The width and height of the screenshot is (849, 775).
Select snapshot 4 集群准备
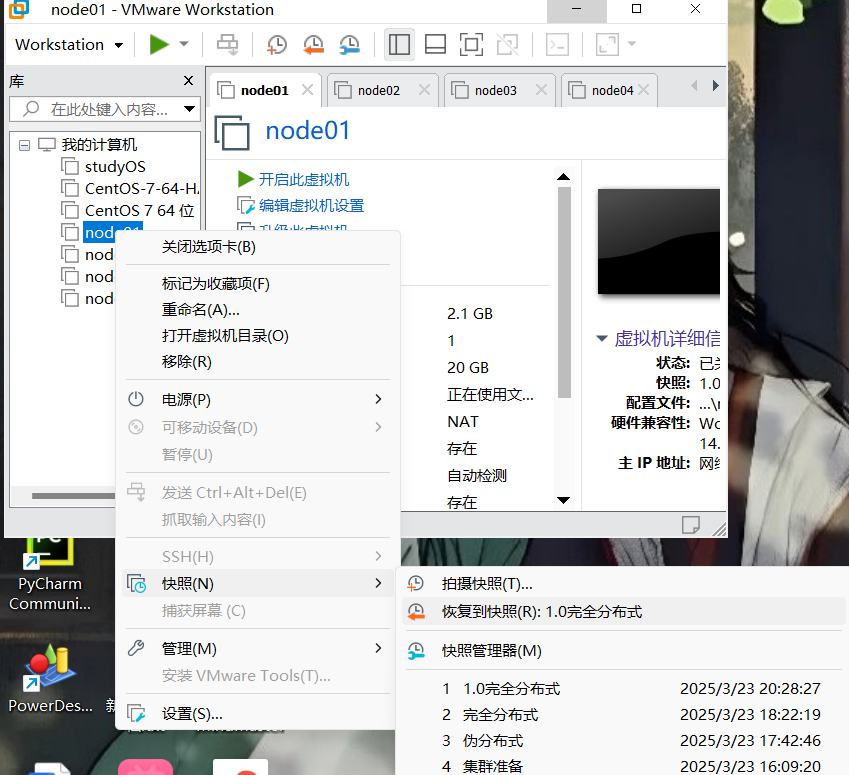(624, 766)
